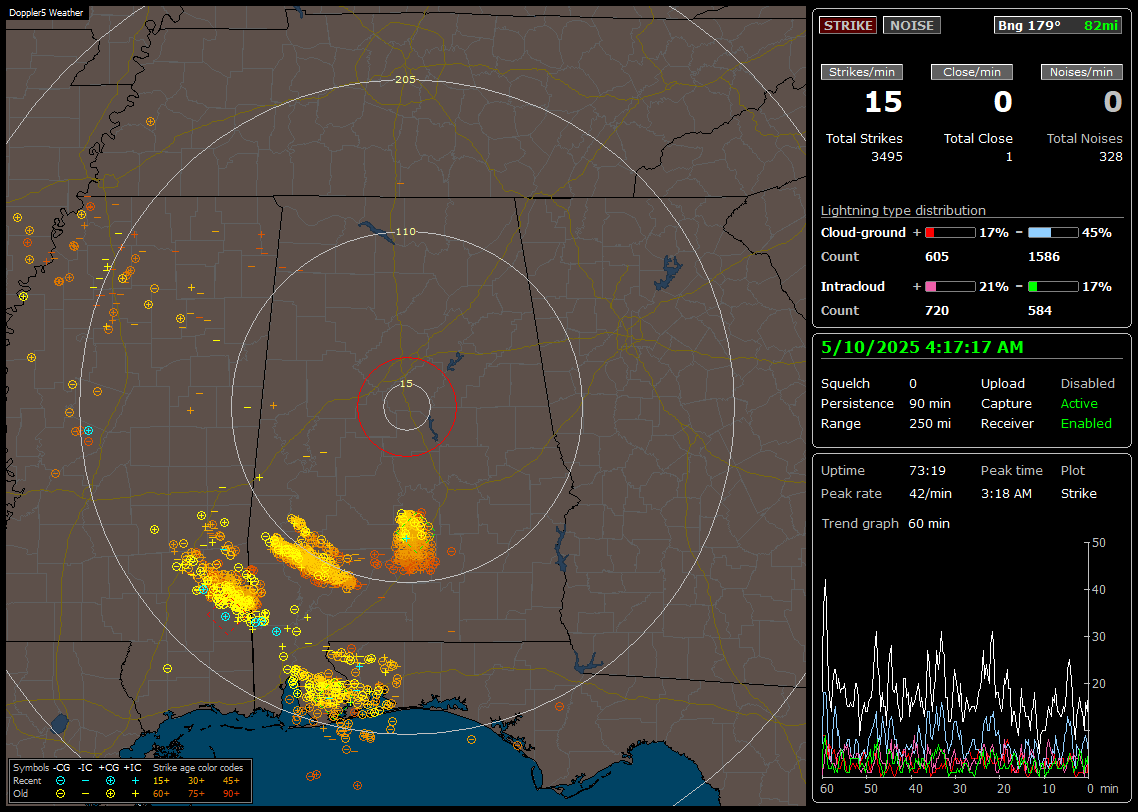1138x812 pixels.
Task: Click the Capture status Active
Action: click(x=1078, y=403)
